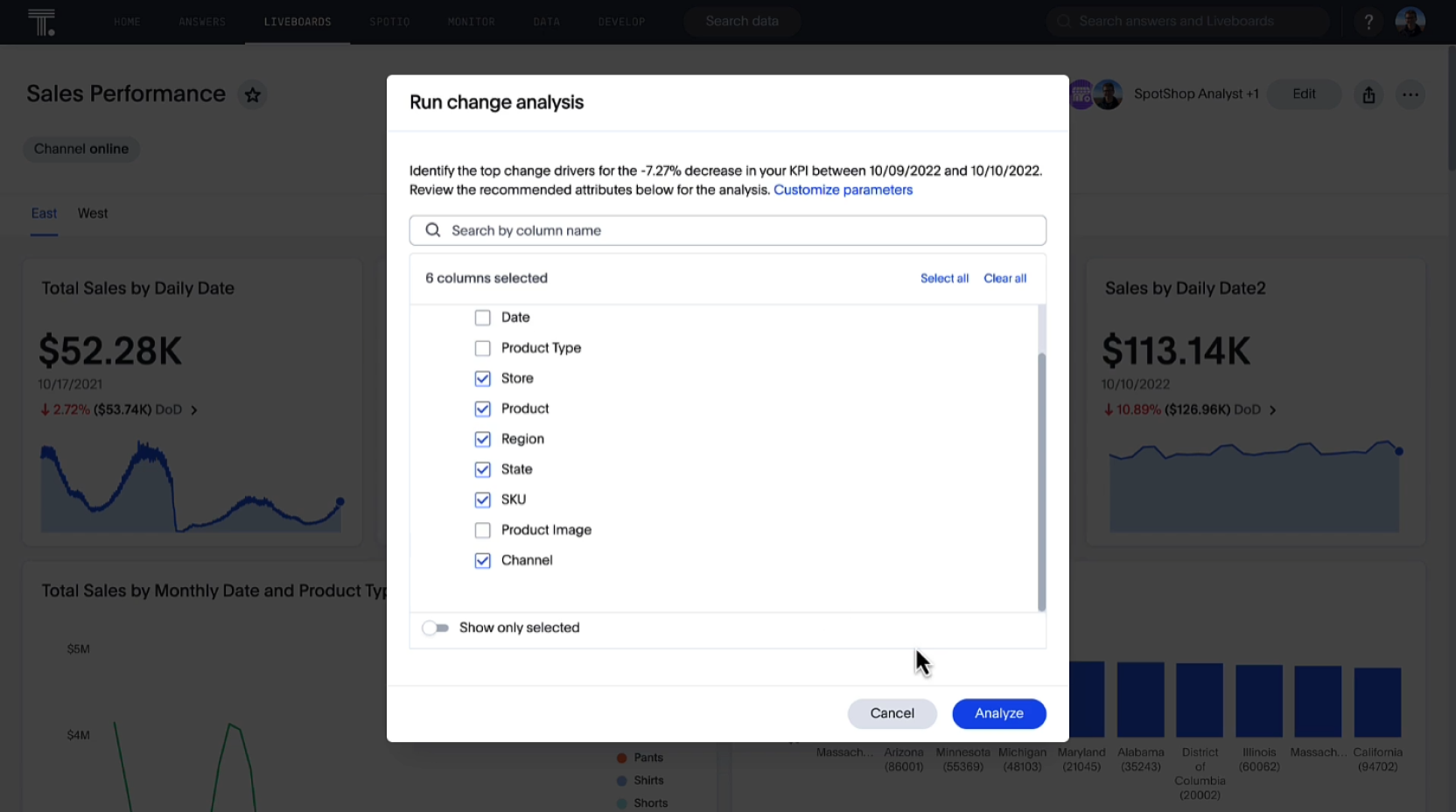Click the Customize parameters link
Image resolution: width=1456 pixels, height=812 pixels.
[843, 189]
